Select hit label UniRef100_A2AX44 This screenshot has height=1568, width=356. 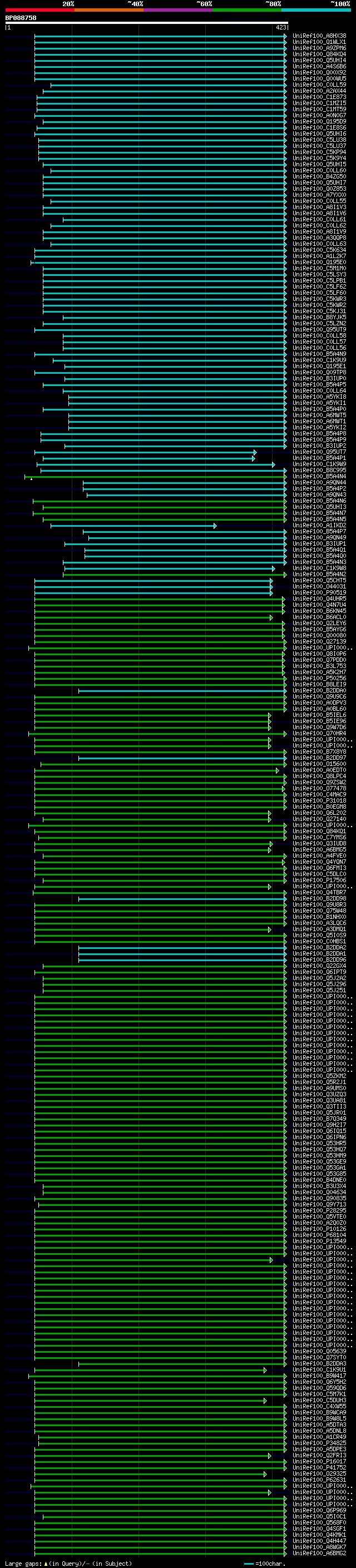319,91
